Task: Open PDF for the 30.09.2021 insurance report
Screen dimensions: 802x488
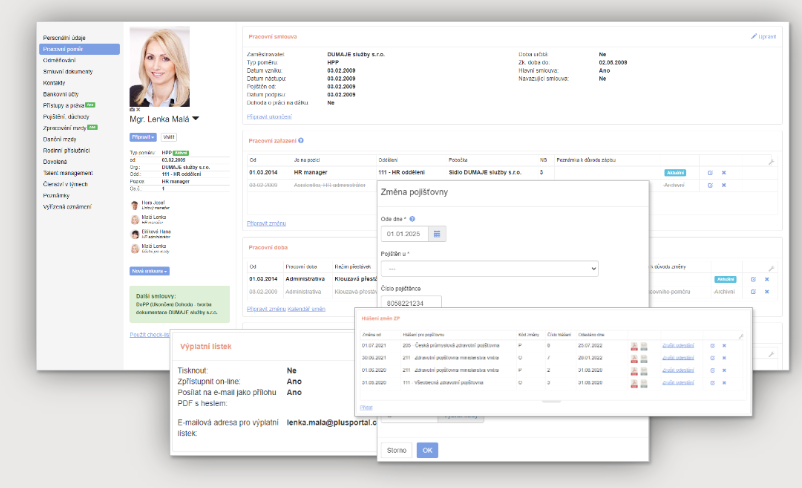Action: pos(634,358)
